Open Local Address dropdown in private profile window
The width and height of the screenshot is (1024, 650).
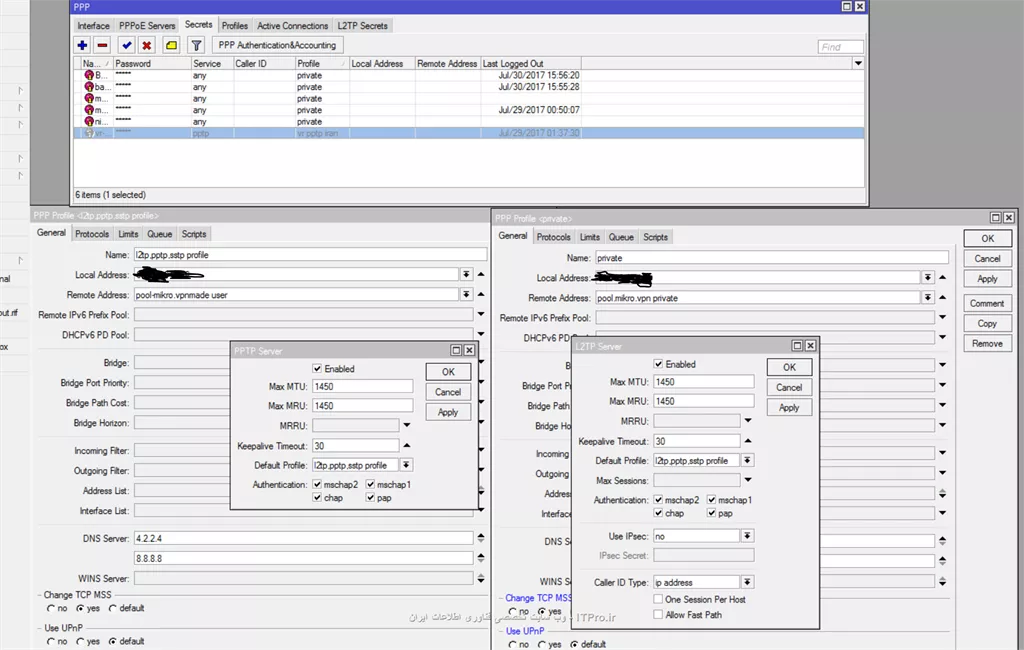928,278
